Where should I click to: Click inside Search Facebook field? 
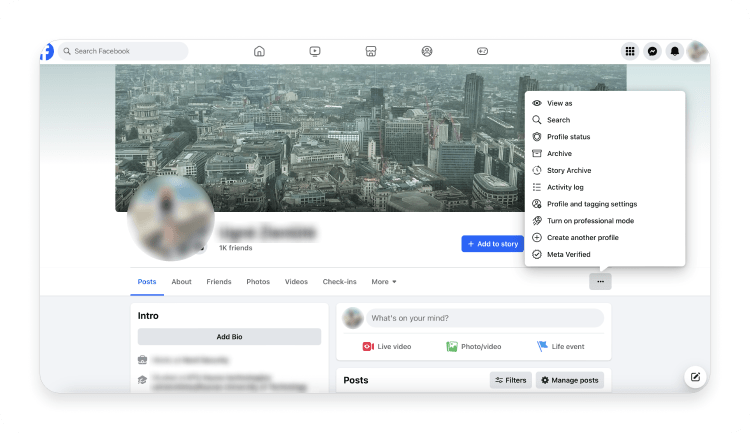(123, 51)
